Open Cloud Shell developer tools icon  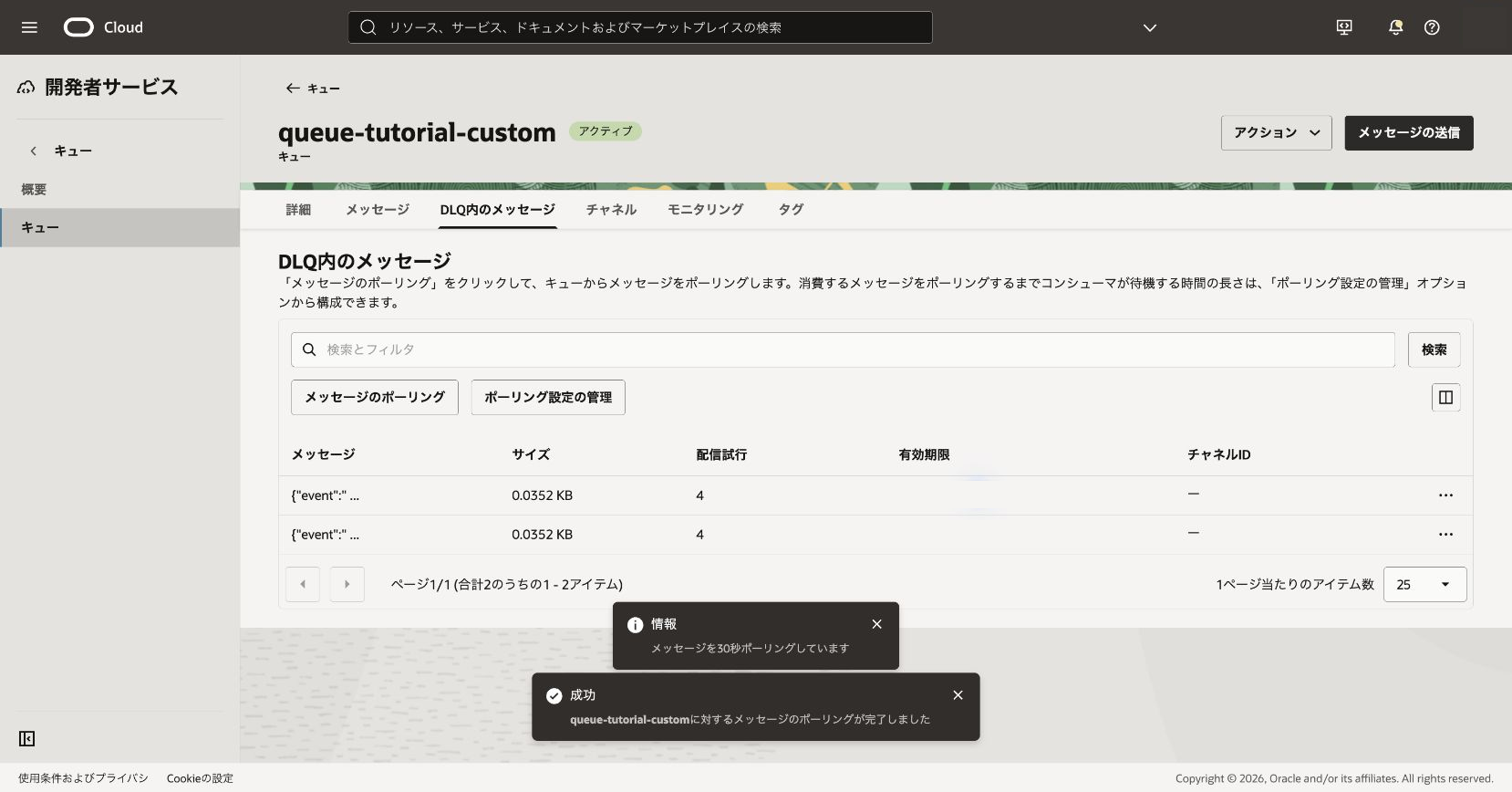[1344, 27]
